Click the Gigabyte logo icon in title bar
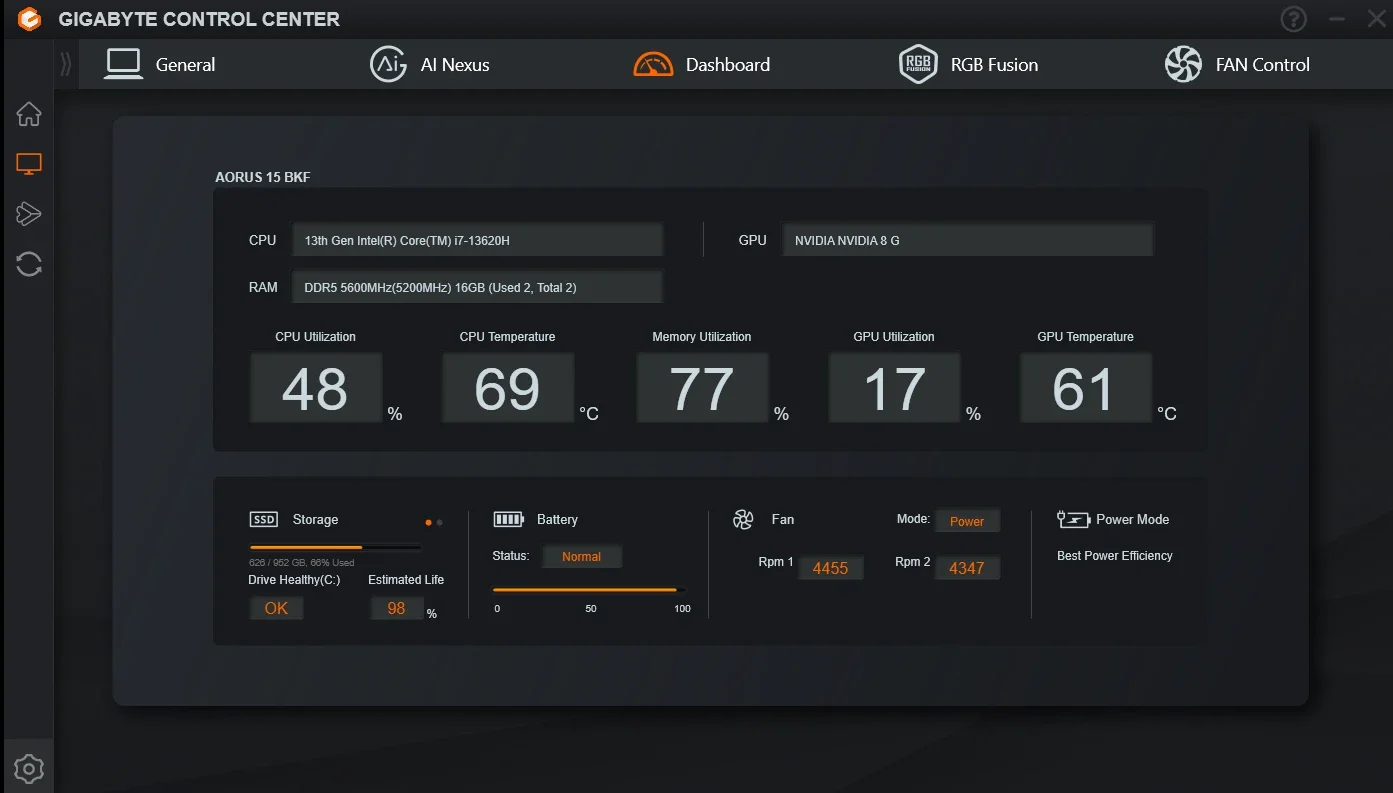Screen dimensions: 1393x793 29,19
